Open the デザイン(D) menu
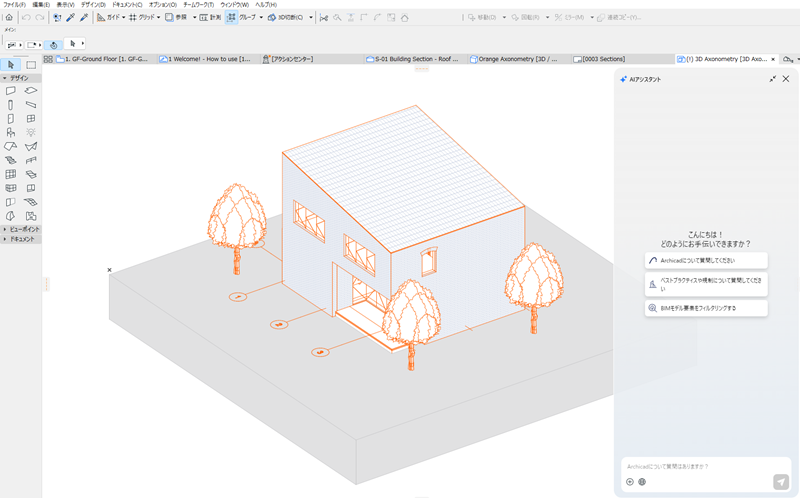 point(93,5)
